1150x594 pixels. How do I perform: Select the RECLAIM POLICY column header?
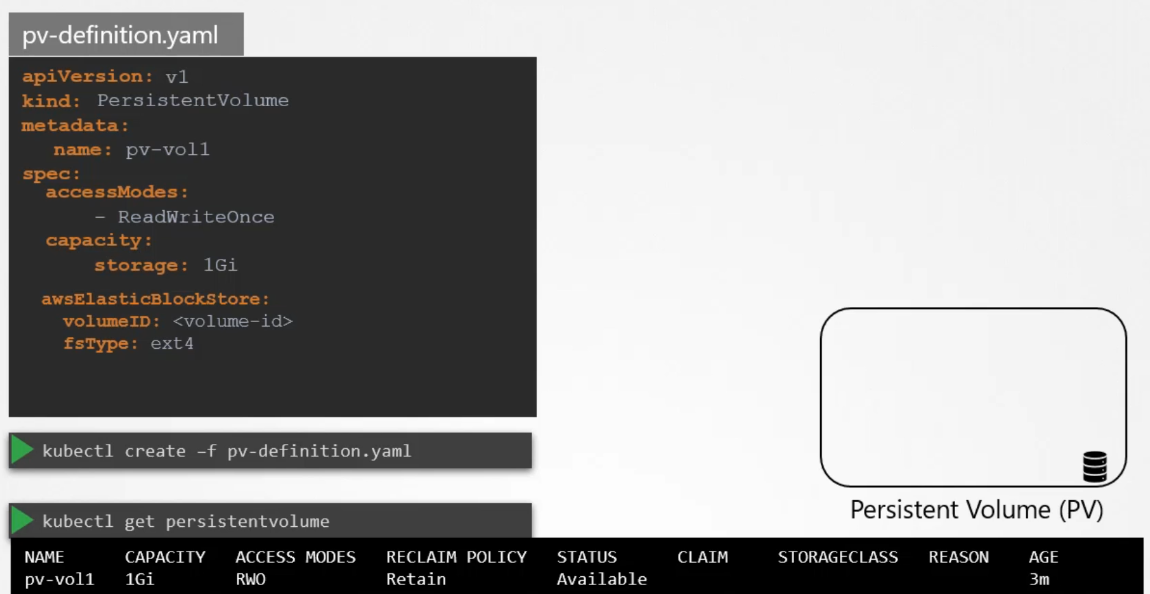coord(456,557)
